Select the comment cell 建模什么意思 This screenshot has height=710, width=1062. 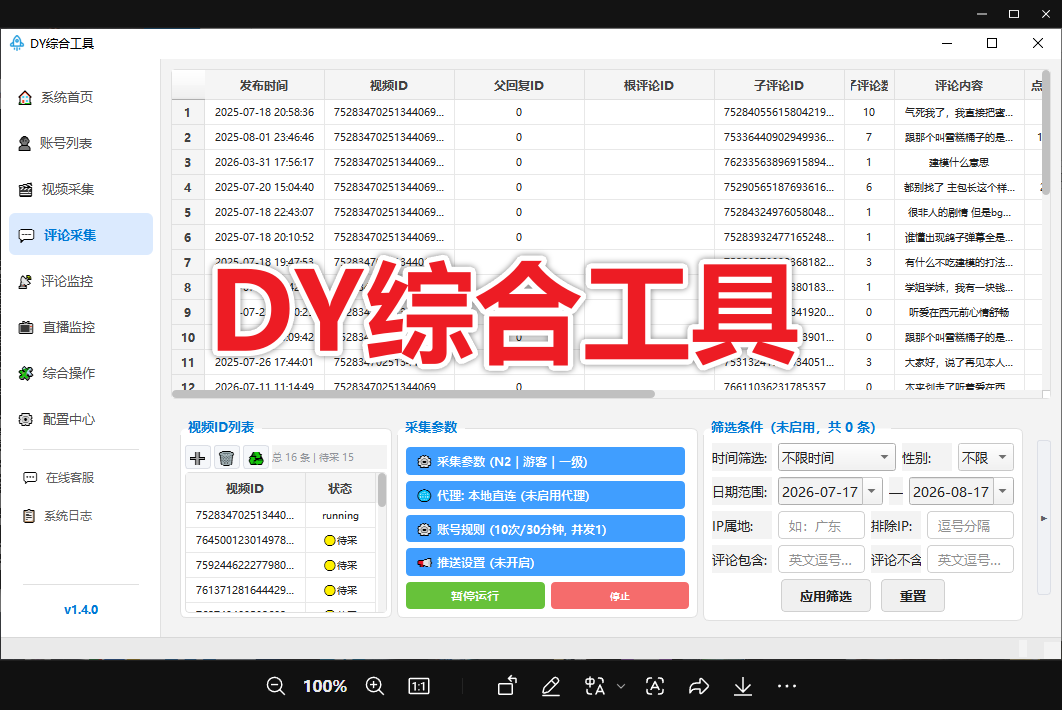[x=959, y=163]
